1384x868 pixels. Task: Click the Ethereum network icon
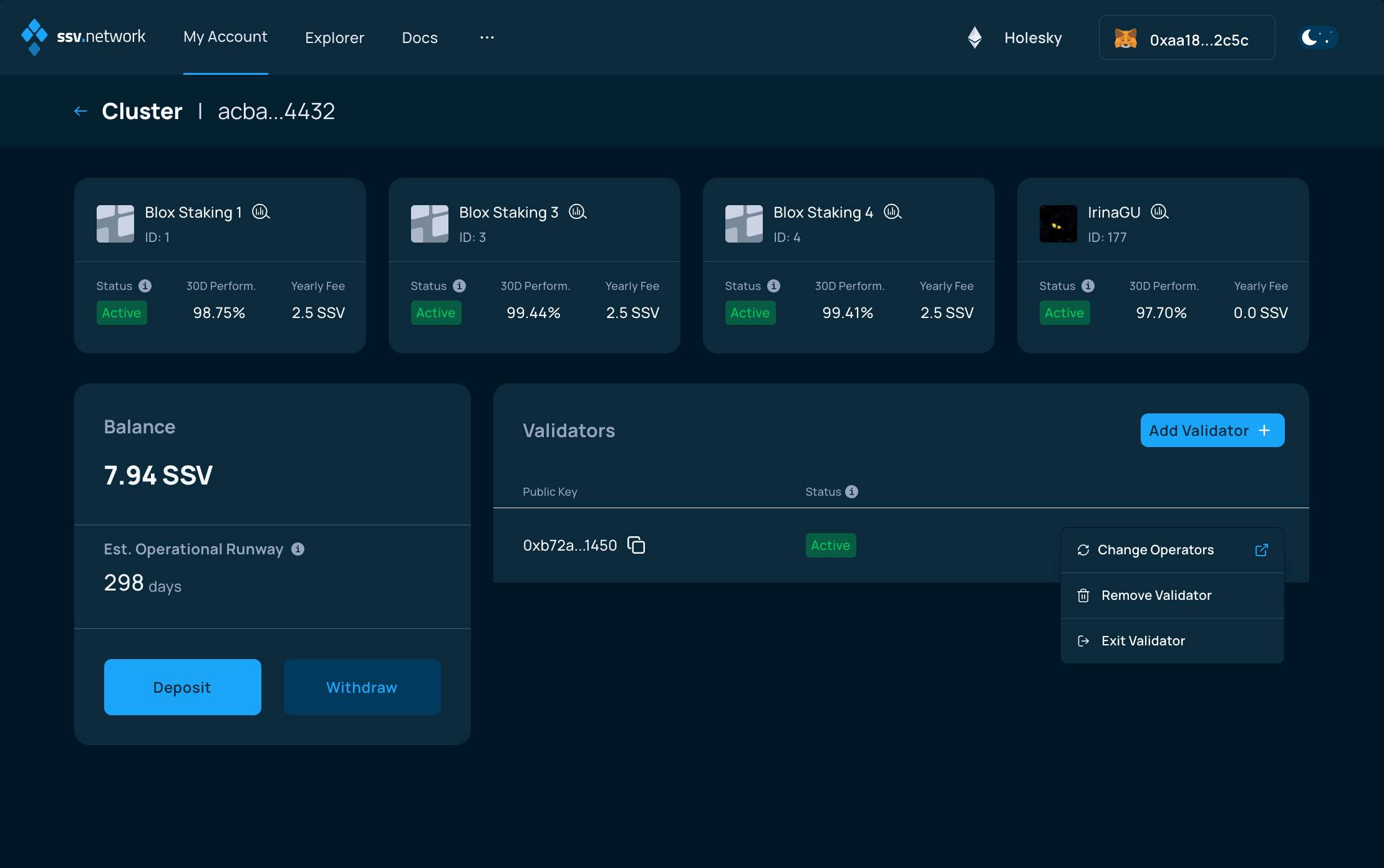[975, 37]
